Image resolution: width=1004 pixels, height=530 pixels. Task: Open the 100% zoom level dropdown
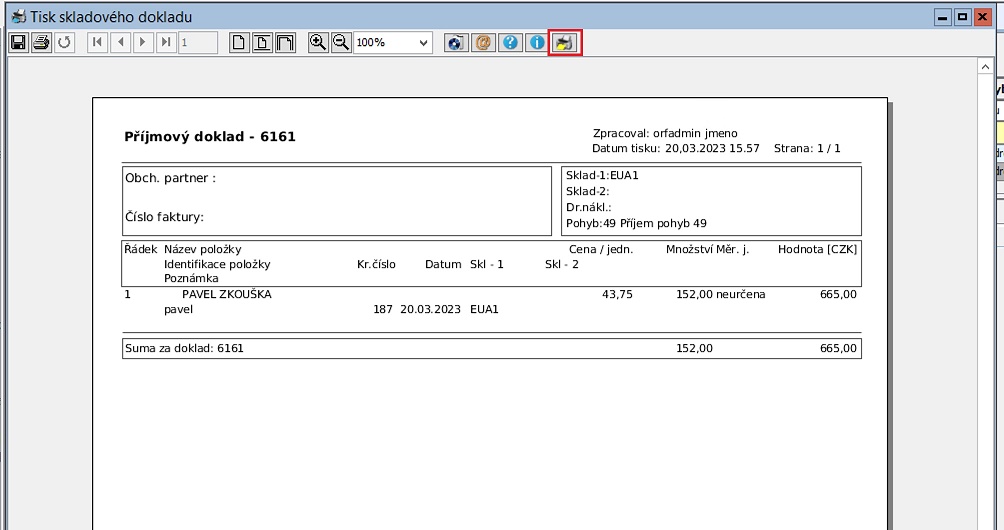[x=423, y=43]
